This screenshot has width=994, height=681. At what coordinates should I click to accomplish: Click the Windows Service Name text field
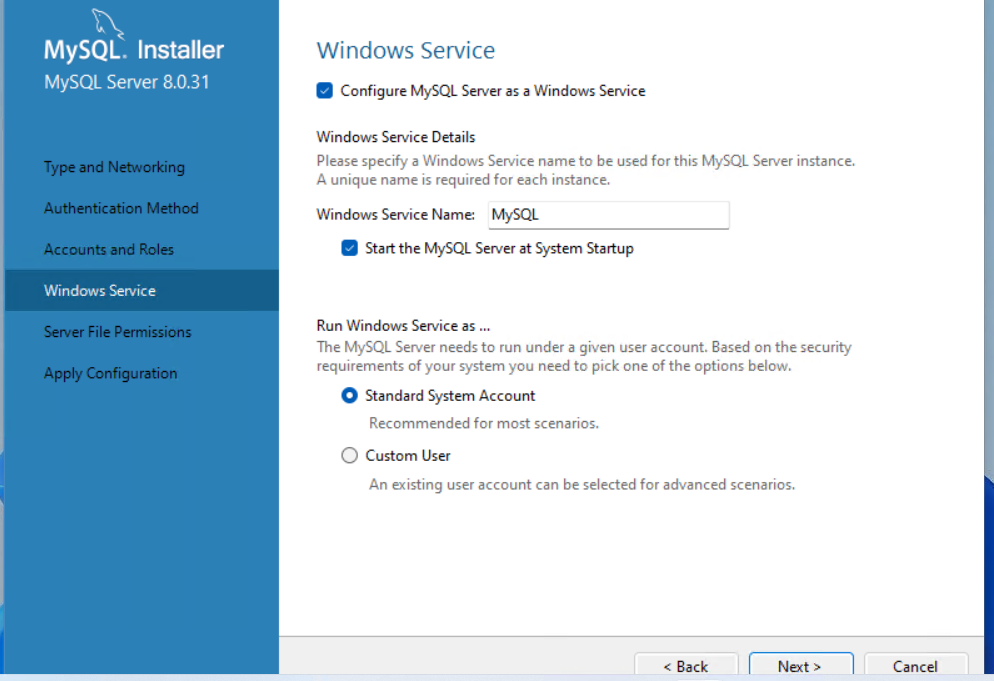click(609, 215)
